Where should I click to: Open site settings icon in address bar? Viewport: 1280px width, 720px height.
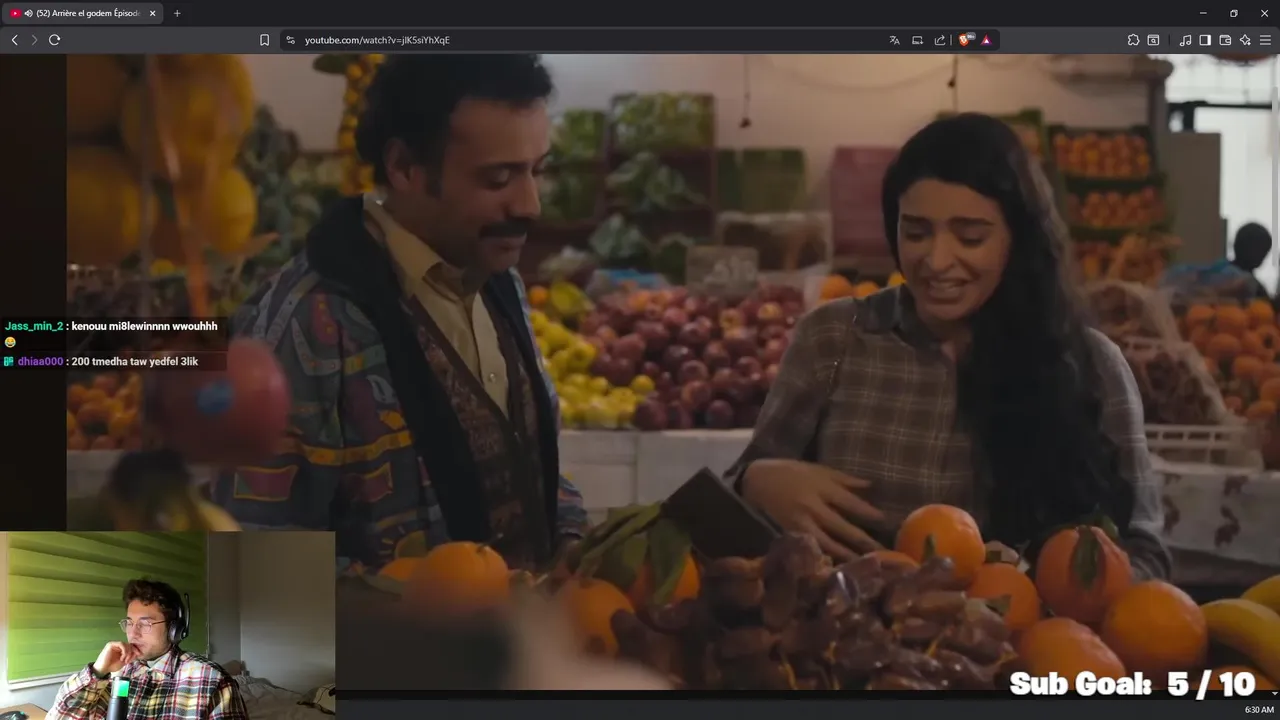tap(290, 40)
